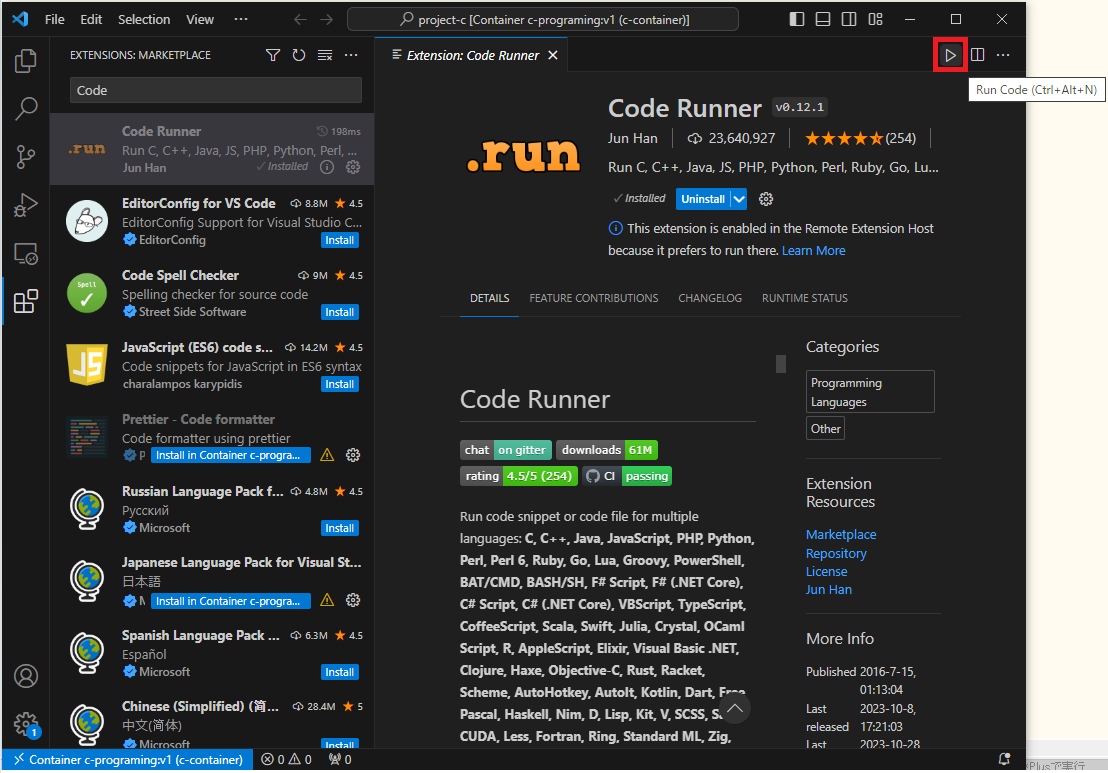Open editor more actions ellipsis

1003,55
